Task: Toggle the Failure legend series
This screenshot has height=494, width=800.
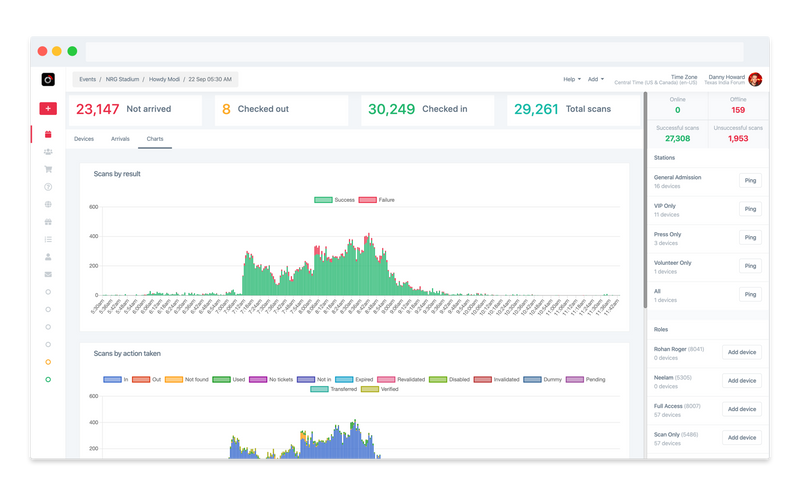Action: coord(377,200)
